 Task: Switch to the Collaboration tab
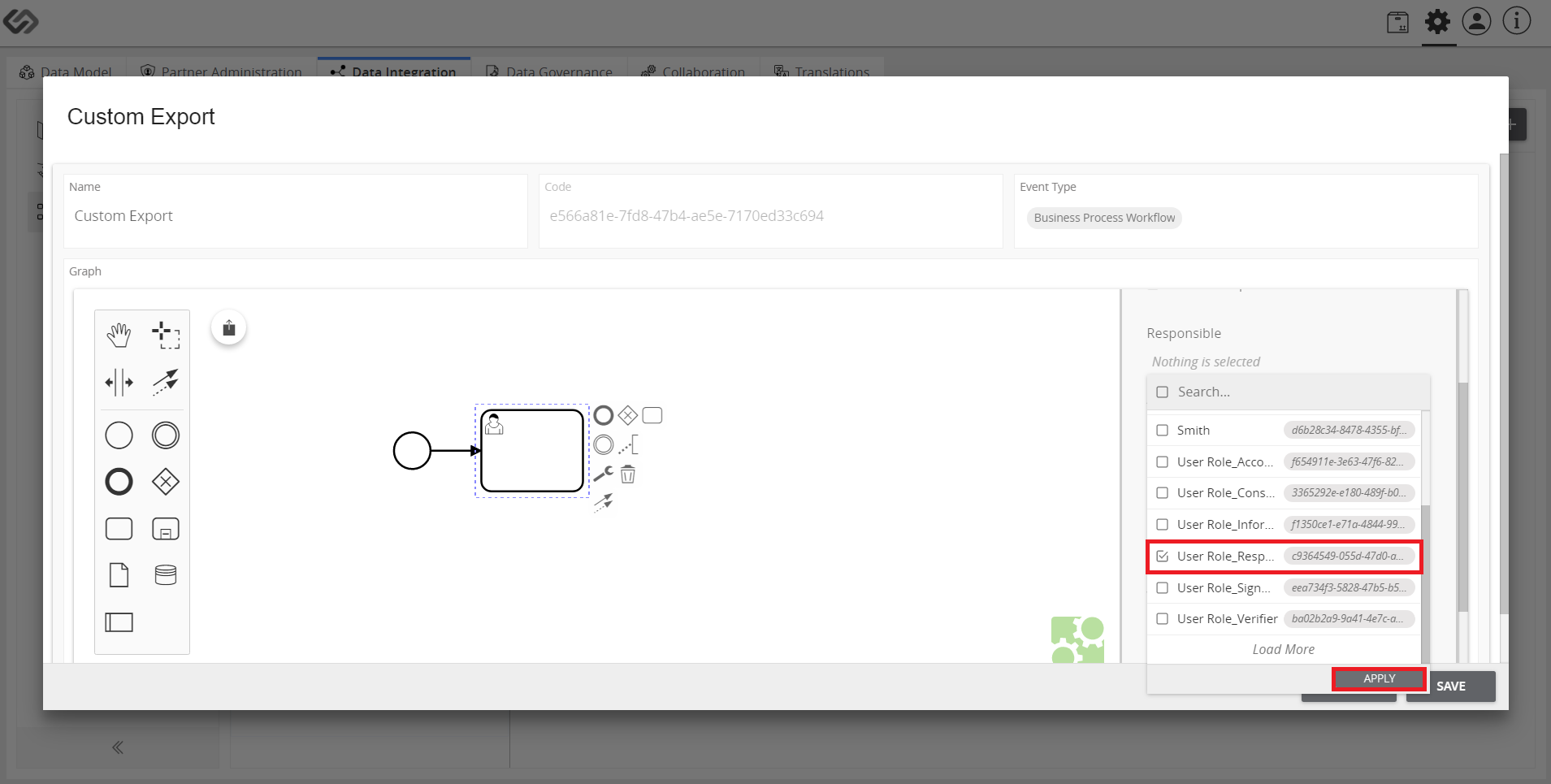click(x=693, y=71)
